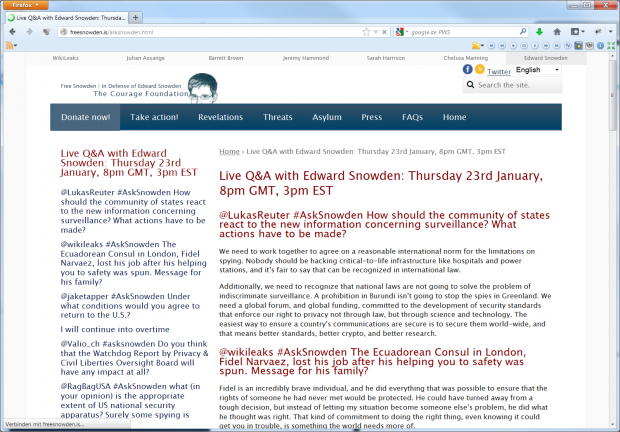Open the Julian Assange top bar link
The image size is (620, 432).
click(x=146, y=58)
